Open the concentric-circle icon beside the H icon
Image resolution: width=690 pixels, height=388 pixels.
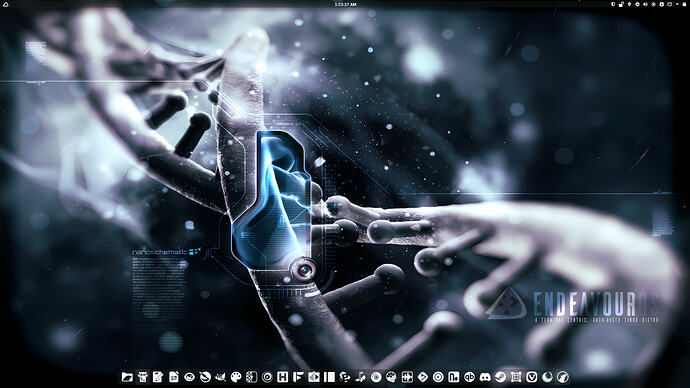pos(267,377)
